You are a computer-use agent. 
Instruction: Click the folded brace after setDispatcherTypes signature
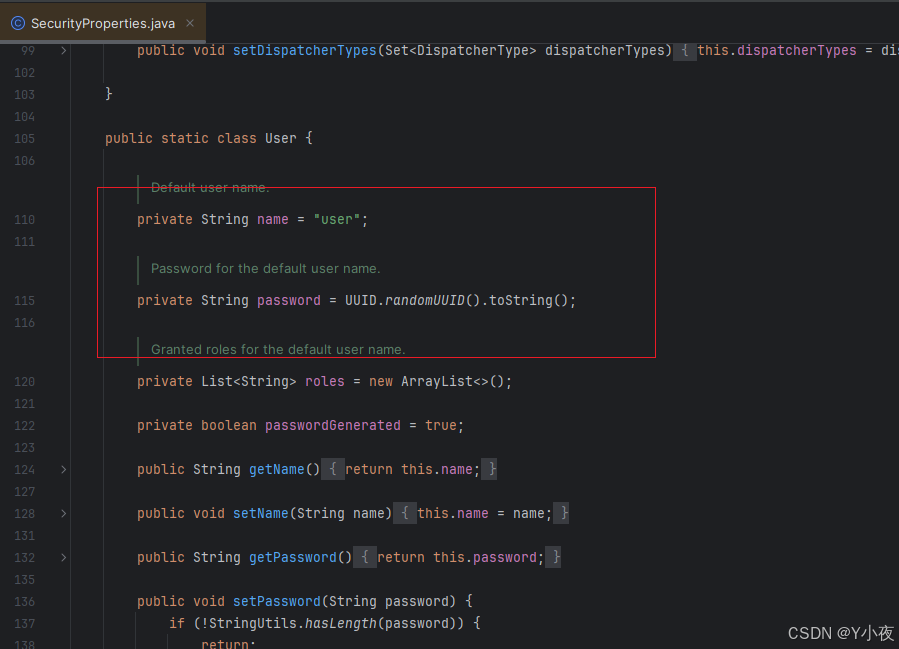pyautogui.click(x=685, y=50)
